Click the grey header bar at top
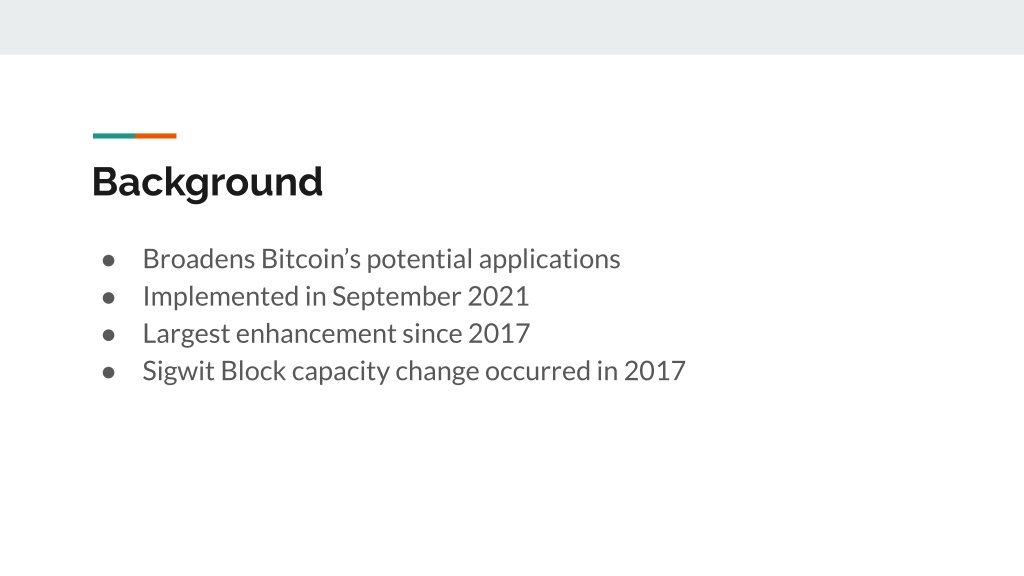This screenshot has width=1024, height=576. coord(512,27)
